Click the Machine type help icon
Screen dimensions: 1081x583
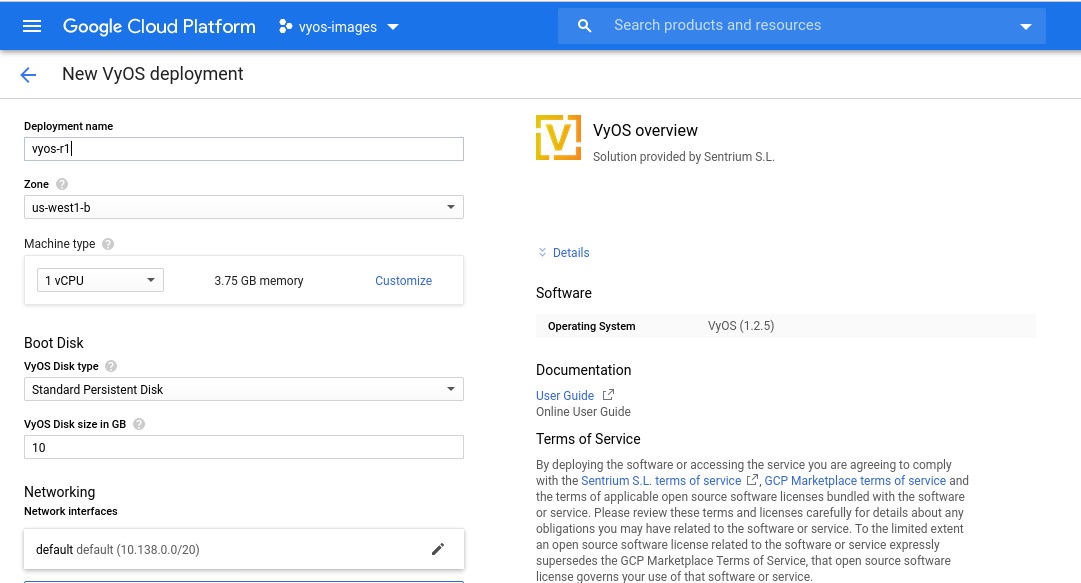click(108, 244)
